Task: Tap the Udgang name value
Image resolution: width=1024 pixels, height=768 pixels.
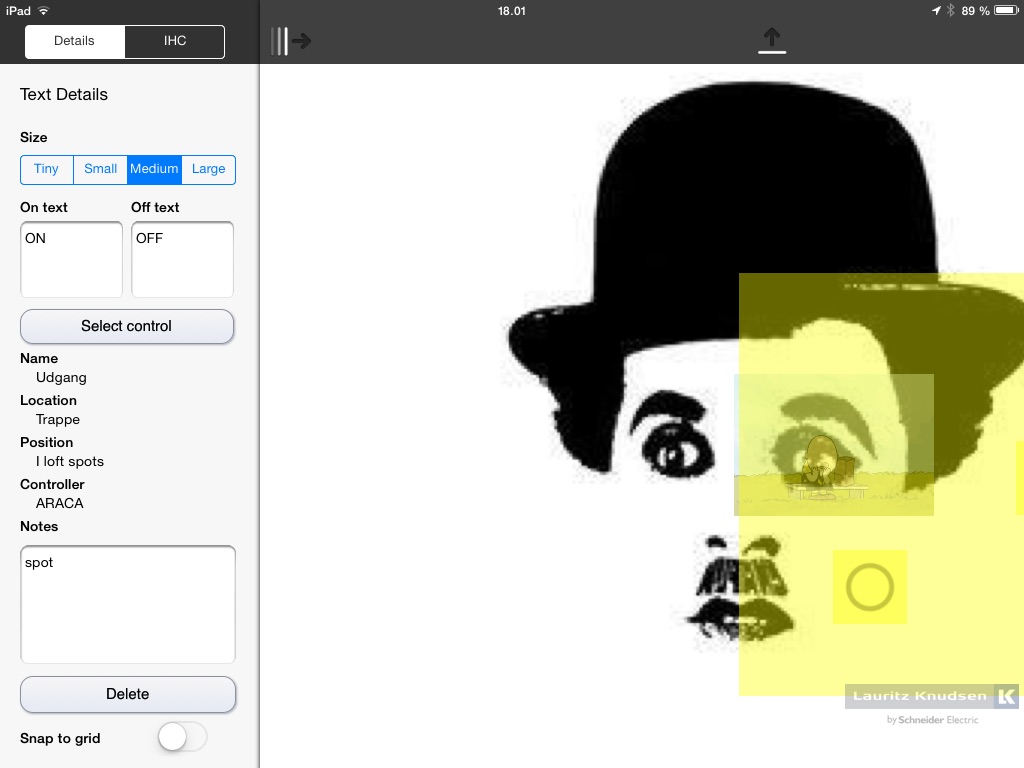Action: [x=61, y=377]
